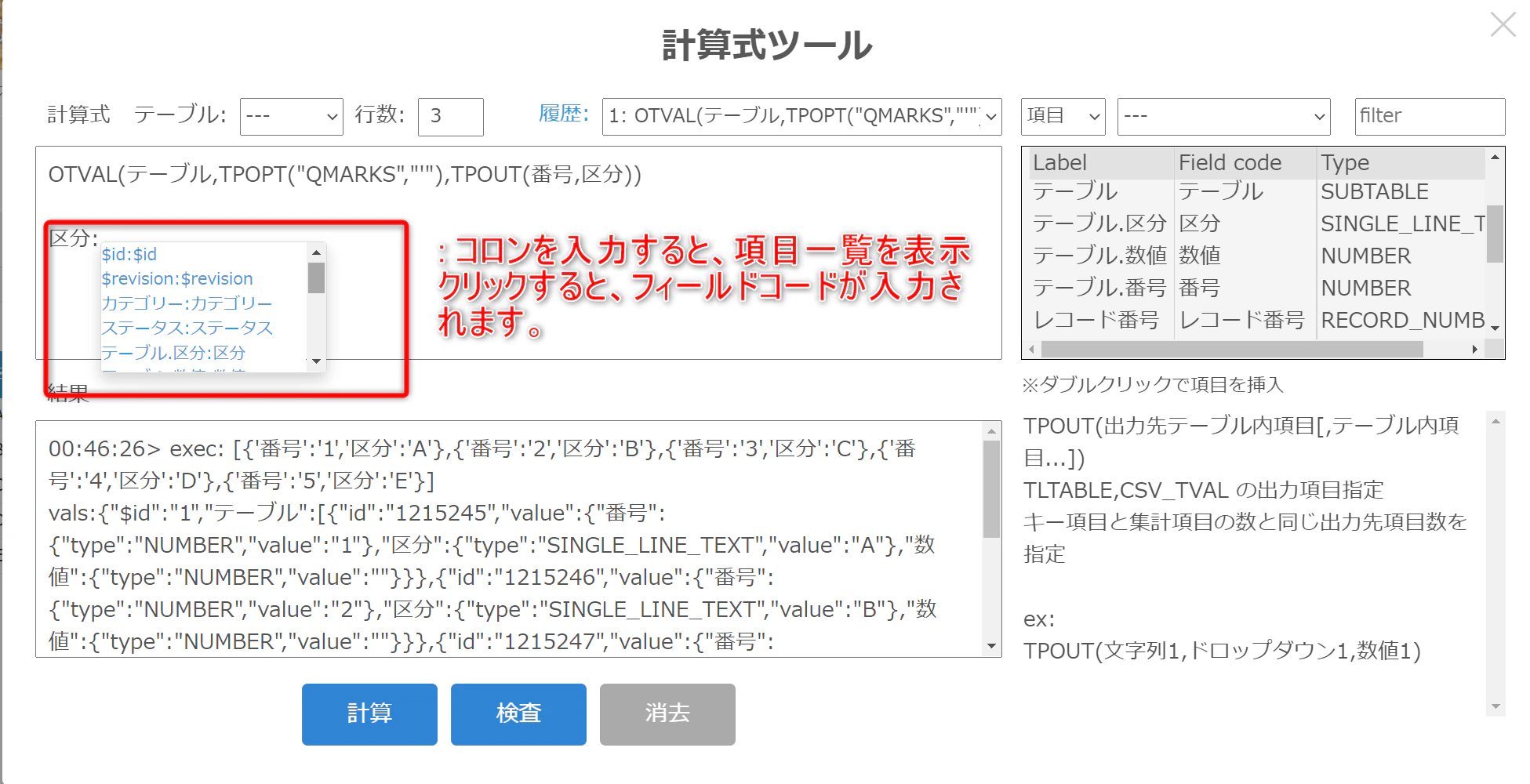This screenshot has height=784, width=1530.
Task: Click the field table horizontal scrollbar thumb
Action: (x=1232, y=350)
